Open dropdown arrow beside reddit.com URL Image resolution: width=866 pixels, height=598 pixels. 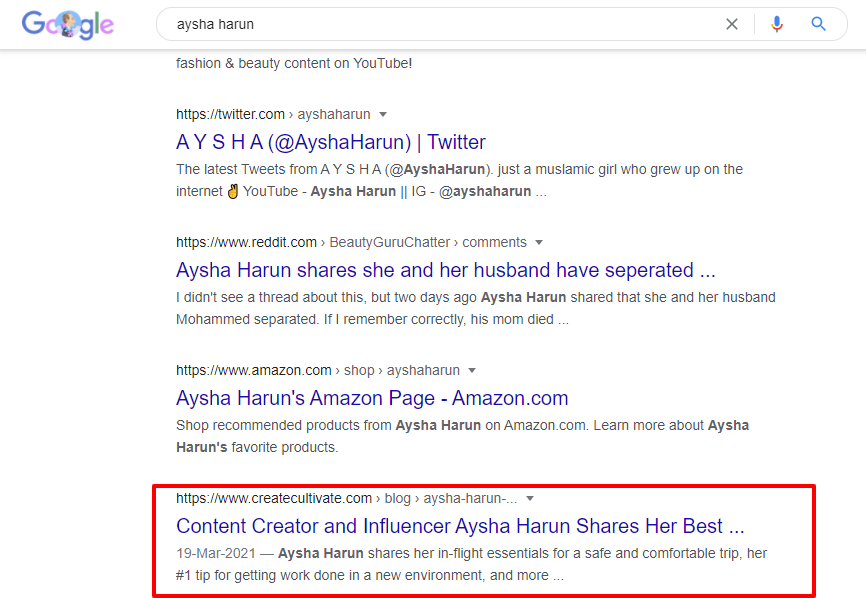tap(539, 242)
